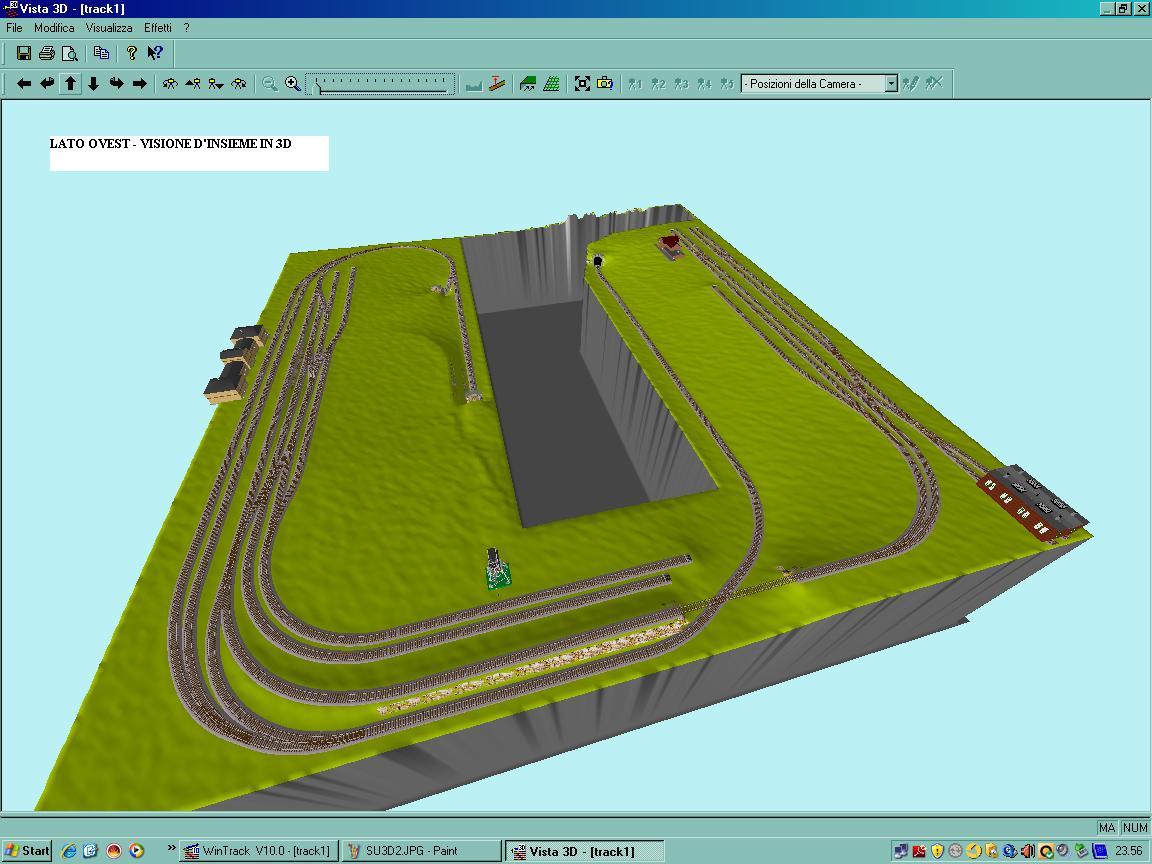Open the ? help menu
The height and width of the screenshot is (864, 1152).
187,28
